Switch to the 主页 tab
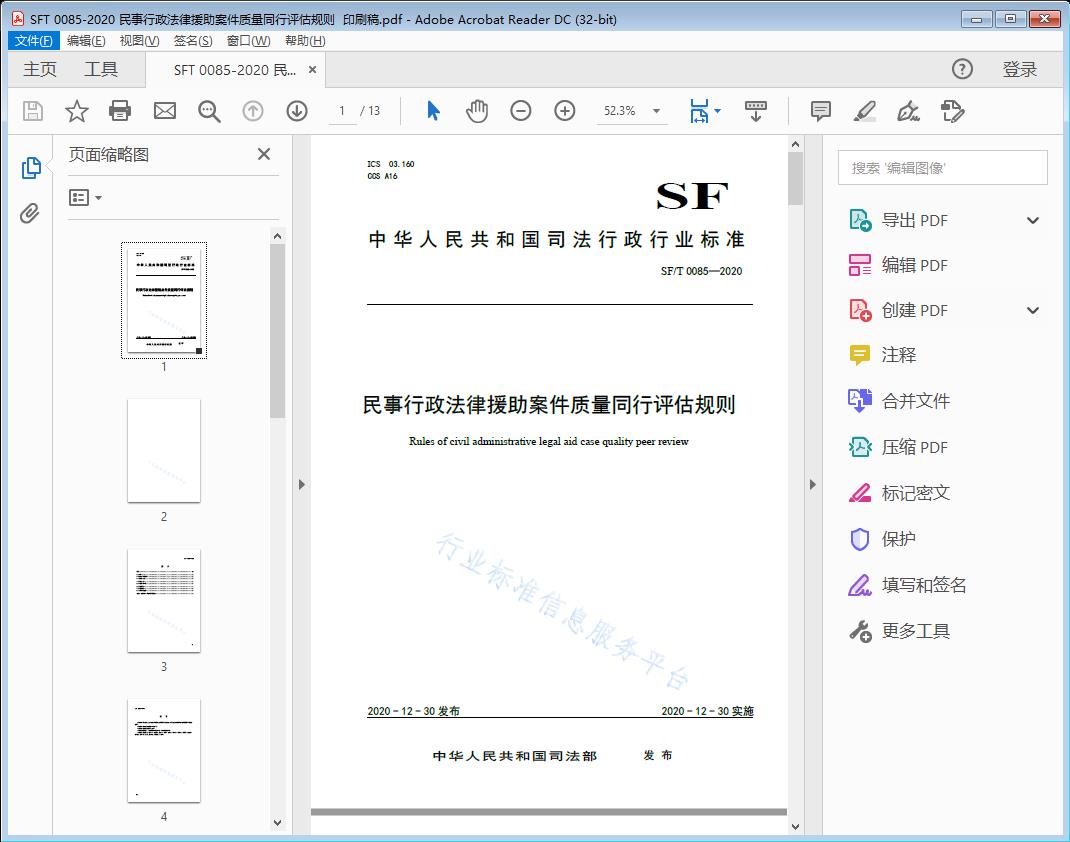 click(x=40, y=69)
